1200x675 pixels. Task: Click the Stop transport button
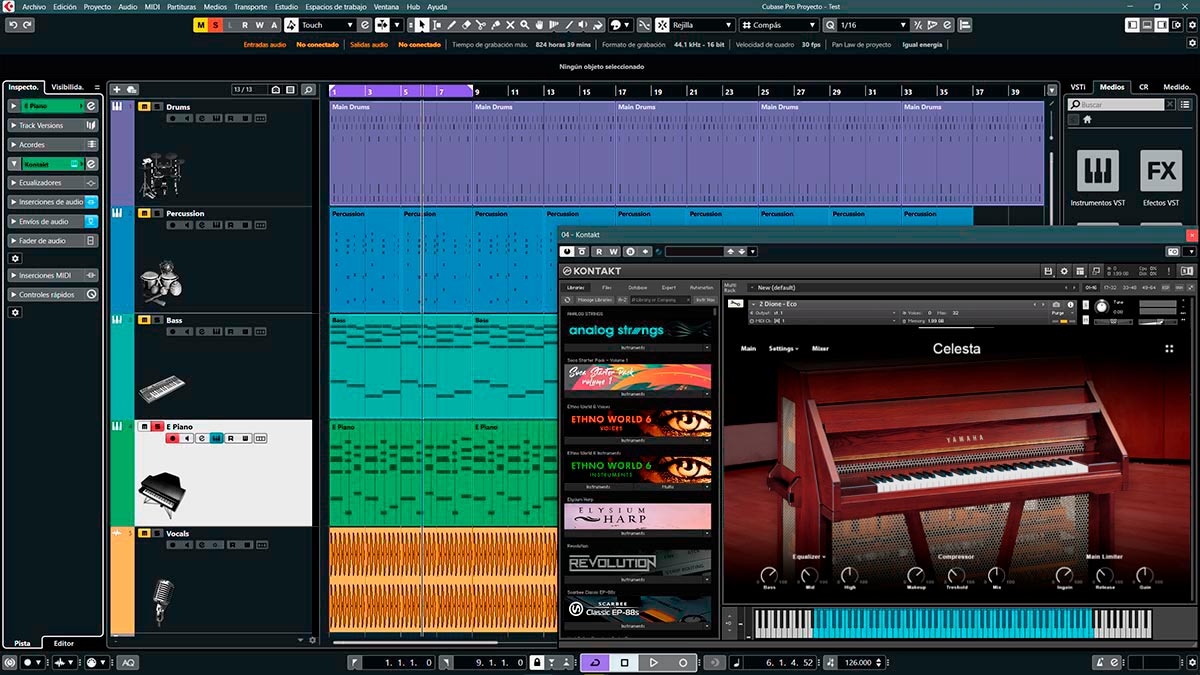(624, 662)
